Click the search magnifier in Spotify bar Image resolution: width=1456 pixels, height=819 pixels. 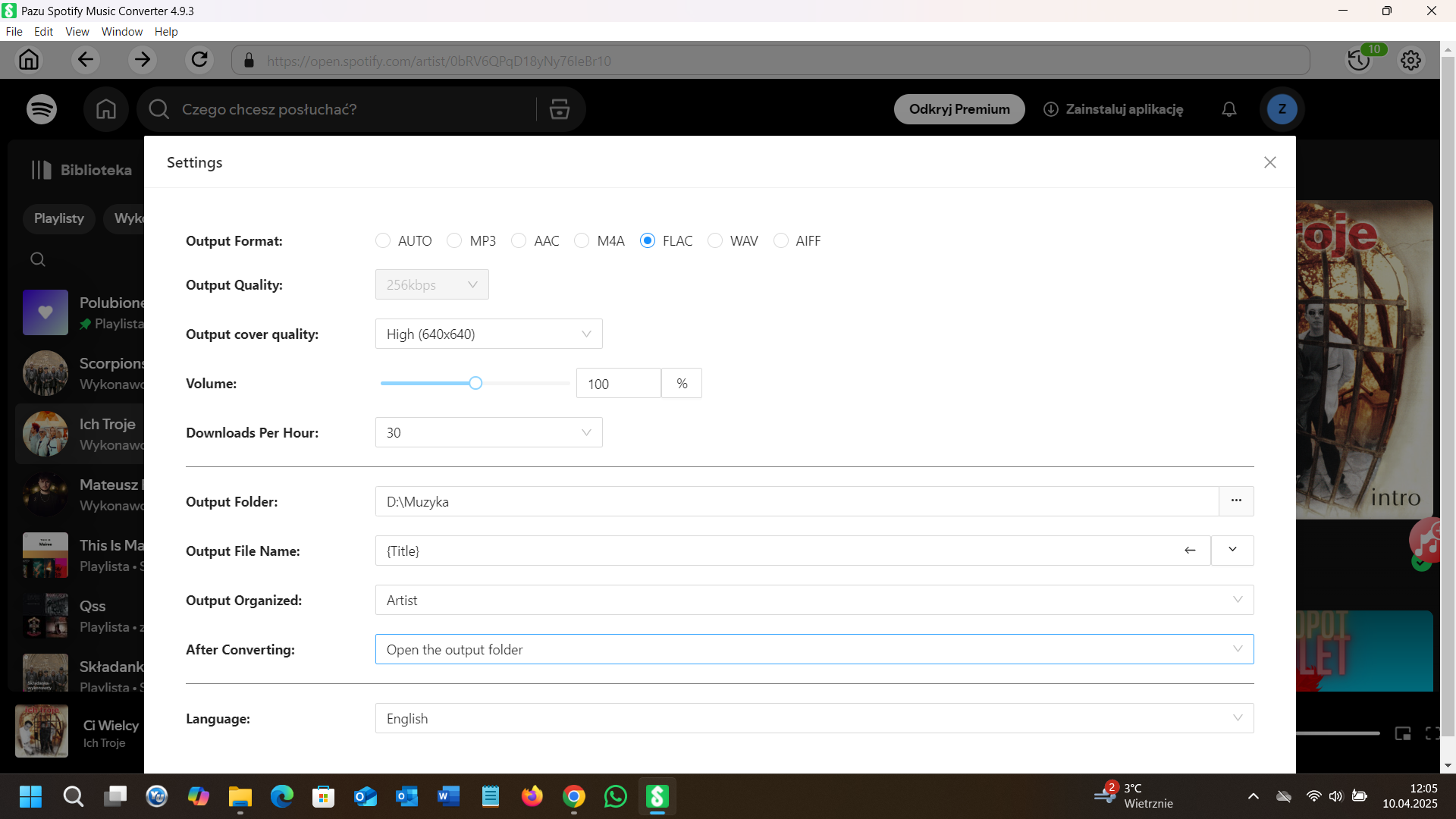158,109
